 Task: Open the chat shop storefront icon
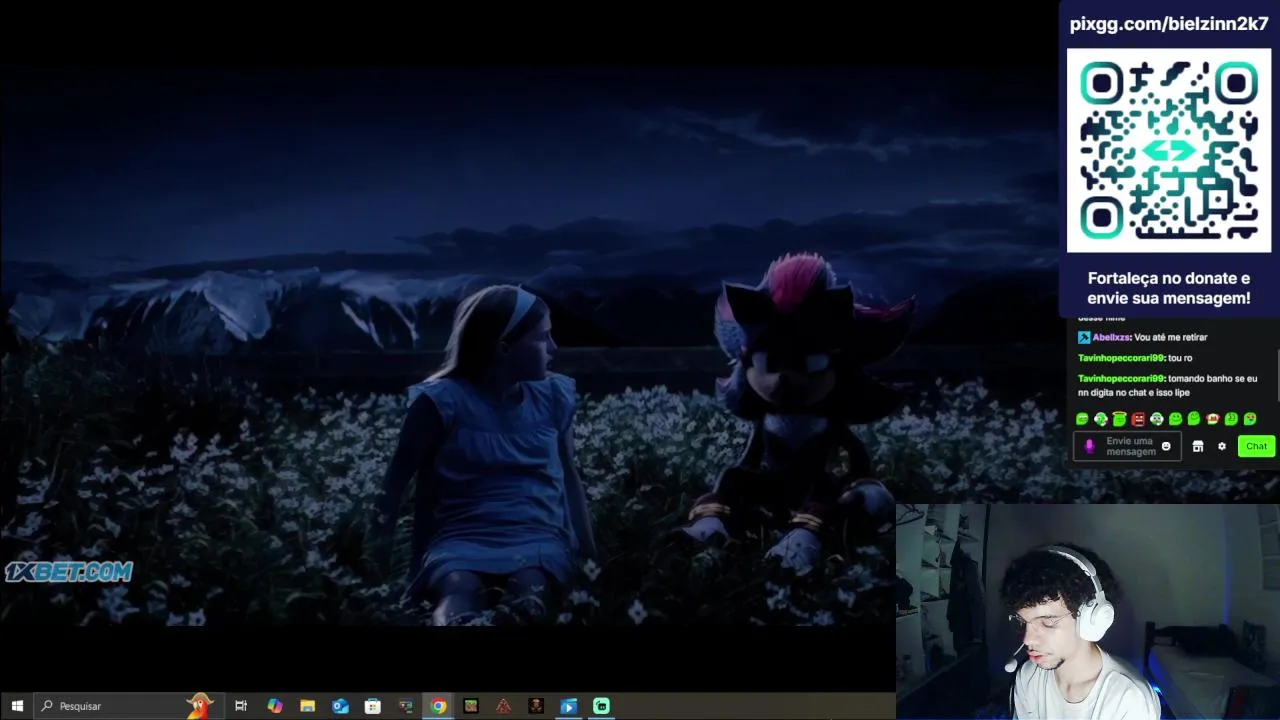click(1198, 446)
